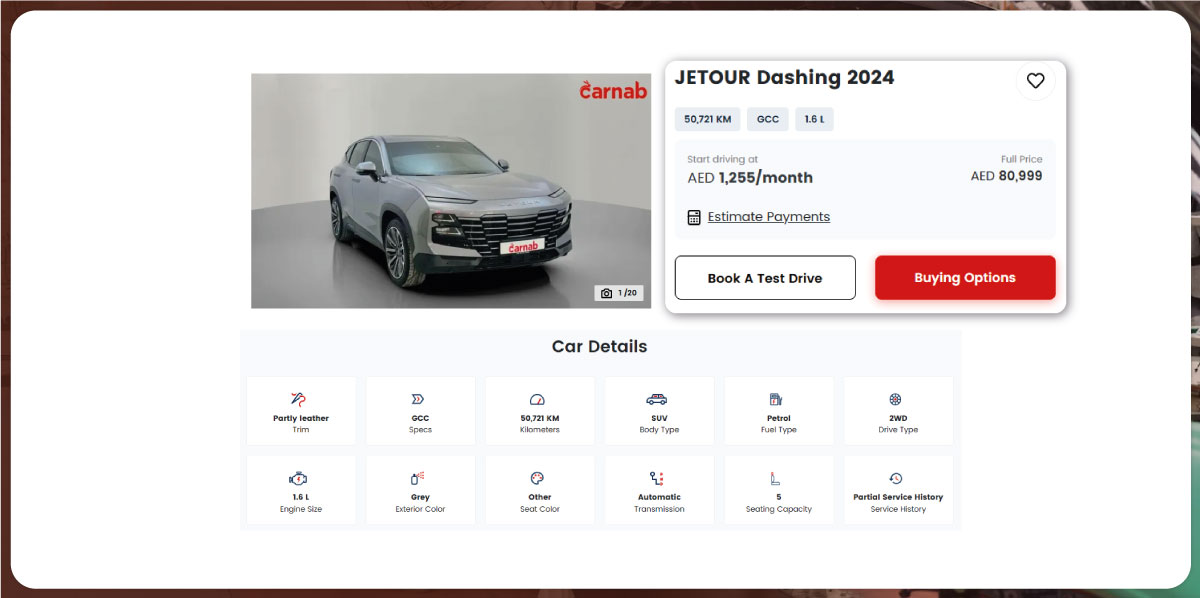Click the 50,721 KM tag chip
Viewport: 1200px width, 598px height.
coord(707,119)
